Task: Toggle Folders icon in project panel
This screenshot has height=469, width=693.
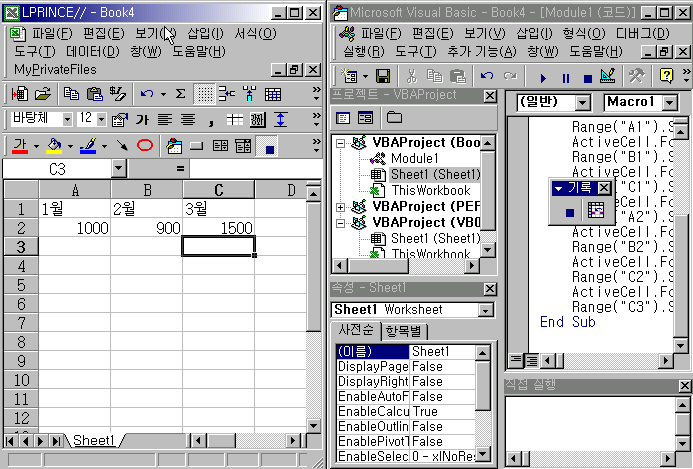Action: click(x=394, y=118)
